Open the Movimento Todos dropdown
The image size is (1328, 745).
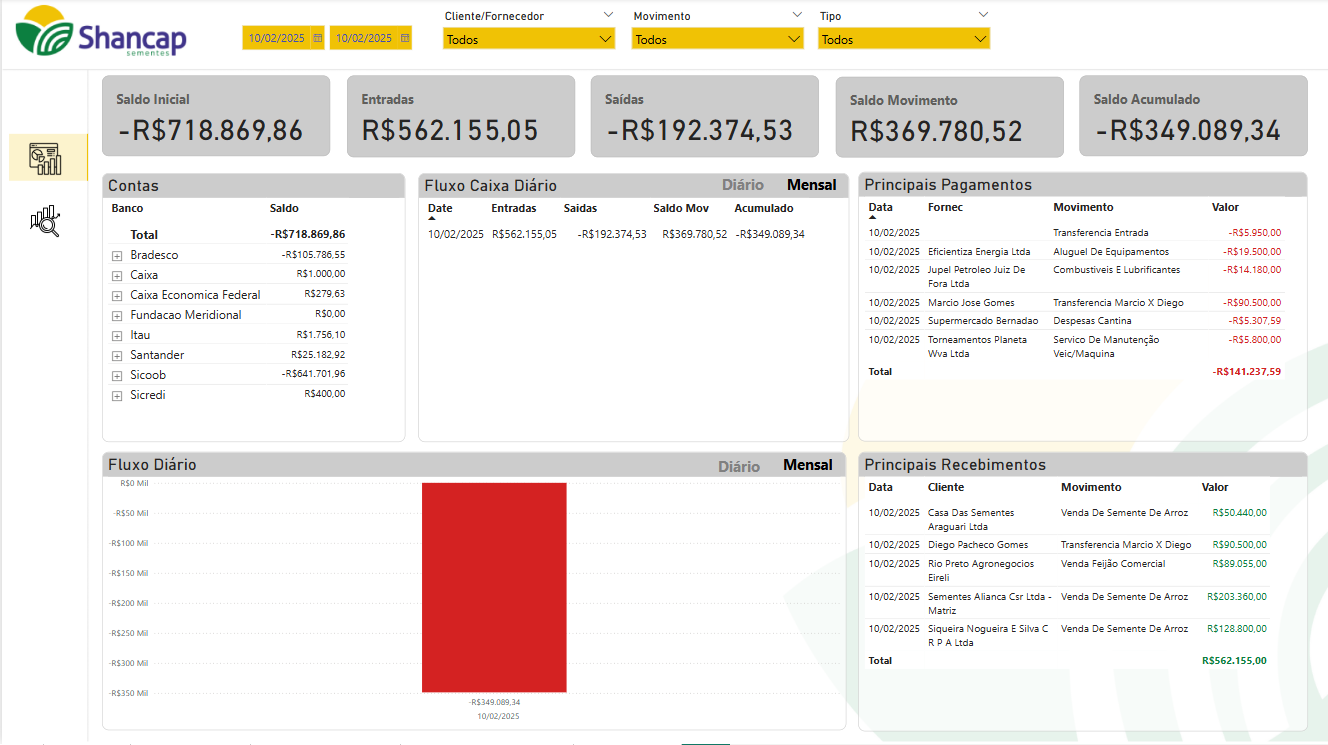(717, 39)
